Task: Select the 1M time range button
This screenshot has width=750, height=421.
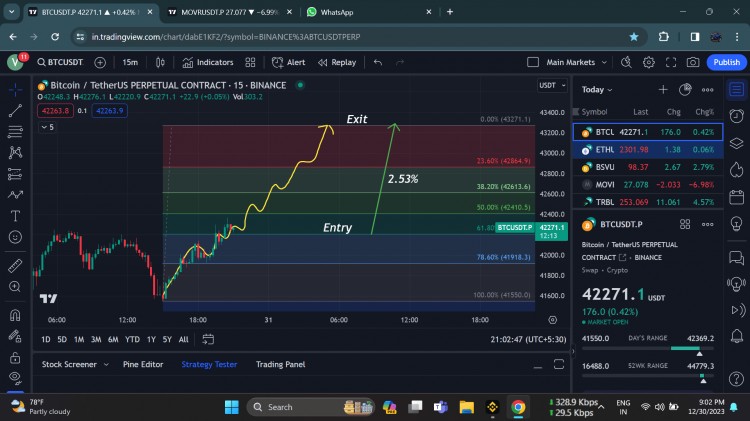Action: pyautogui.click(x=79, y=339)
